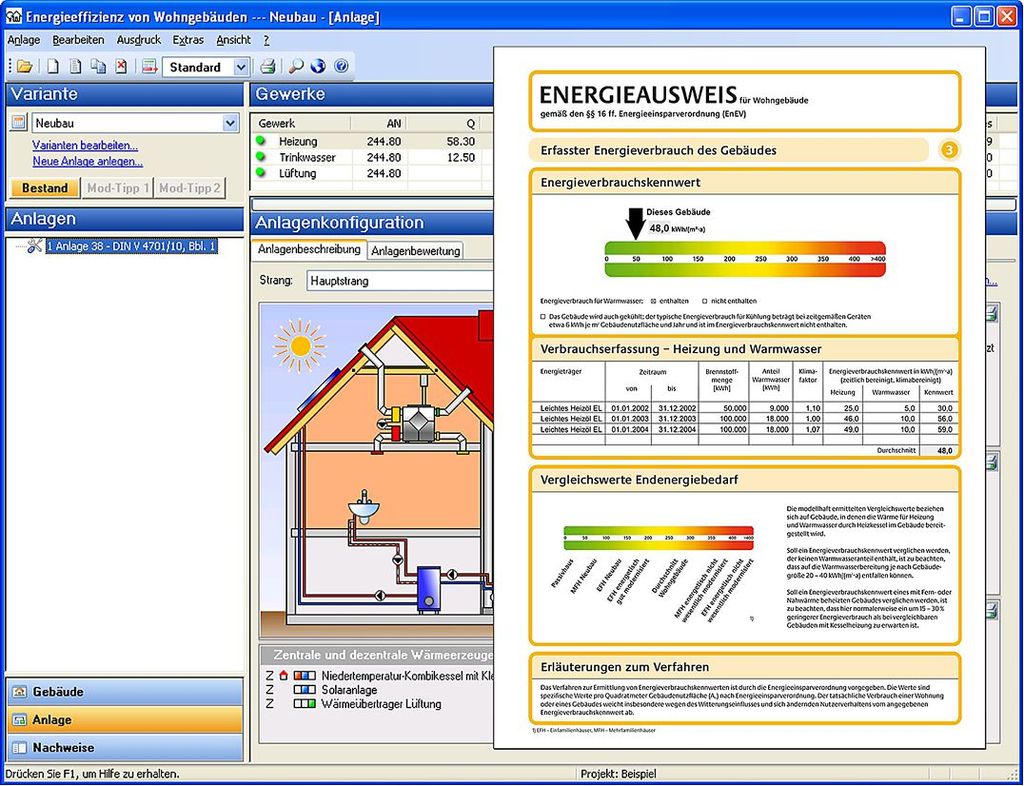Click the 'Varianten bearbeiten...' link
Screen dimensions: 1024x786
(85, 146)
